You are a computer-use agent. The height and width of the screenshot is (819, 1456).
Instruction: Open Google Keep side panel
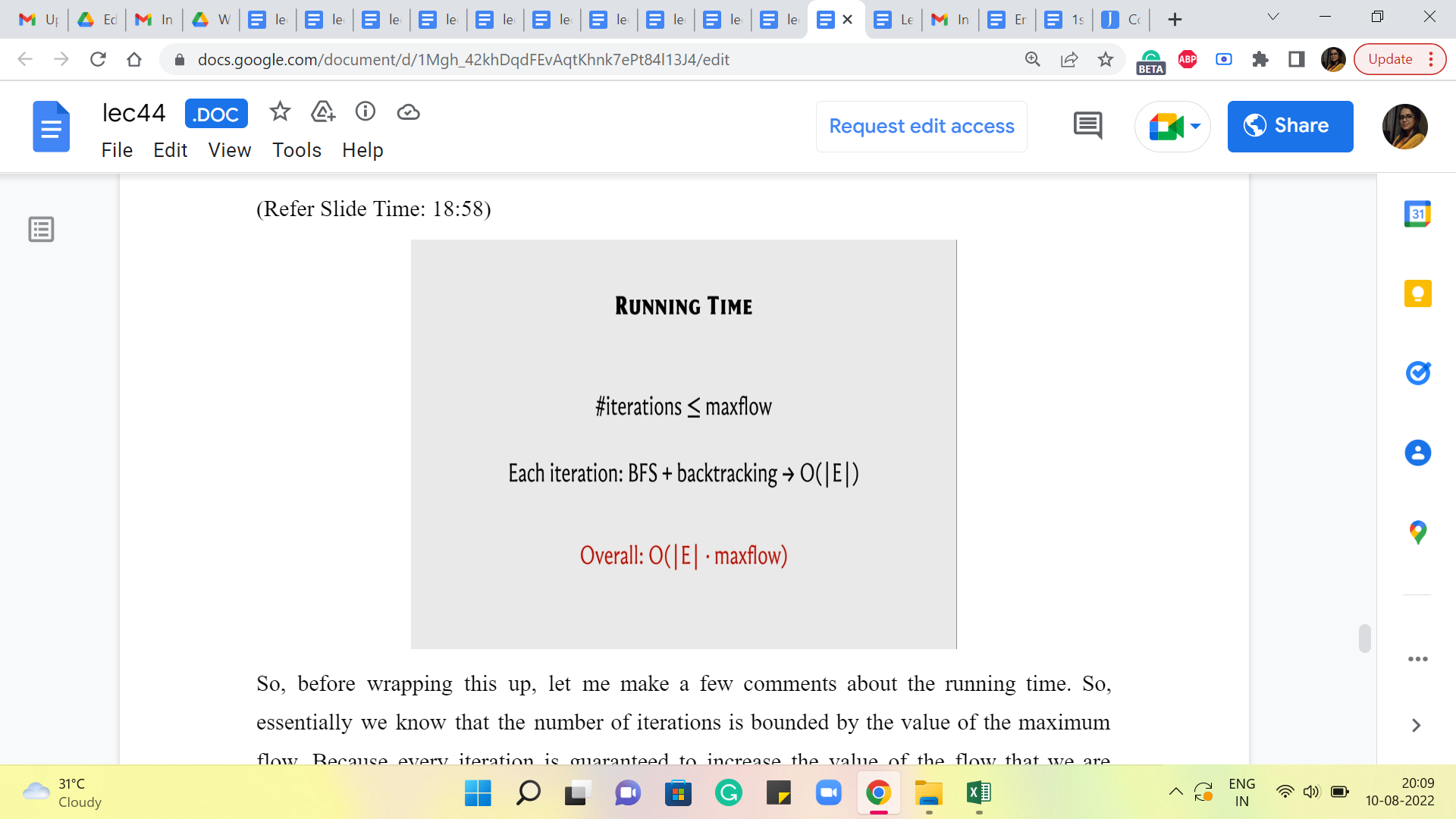pyautogui.click(x=1417, y=293)
